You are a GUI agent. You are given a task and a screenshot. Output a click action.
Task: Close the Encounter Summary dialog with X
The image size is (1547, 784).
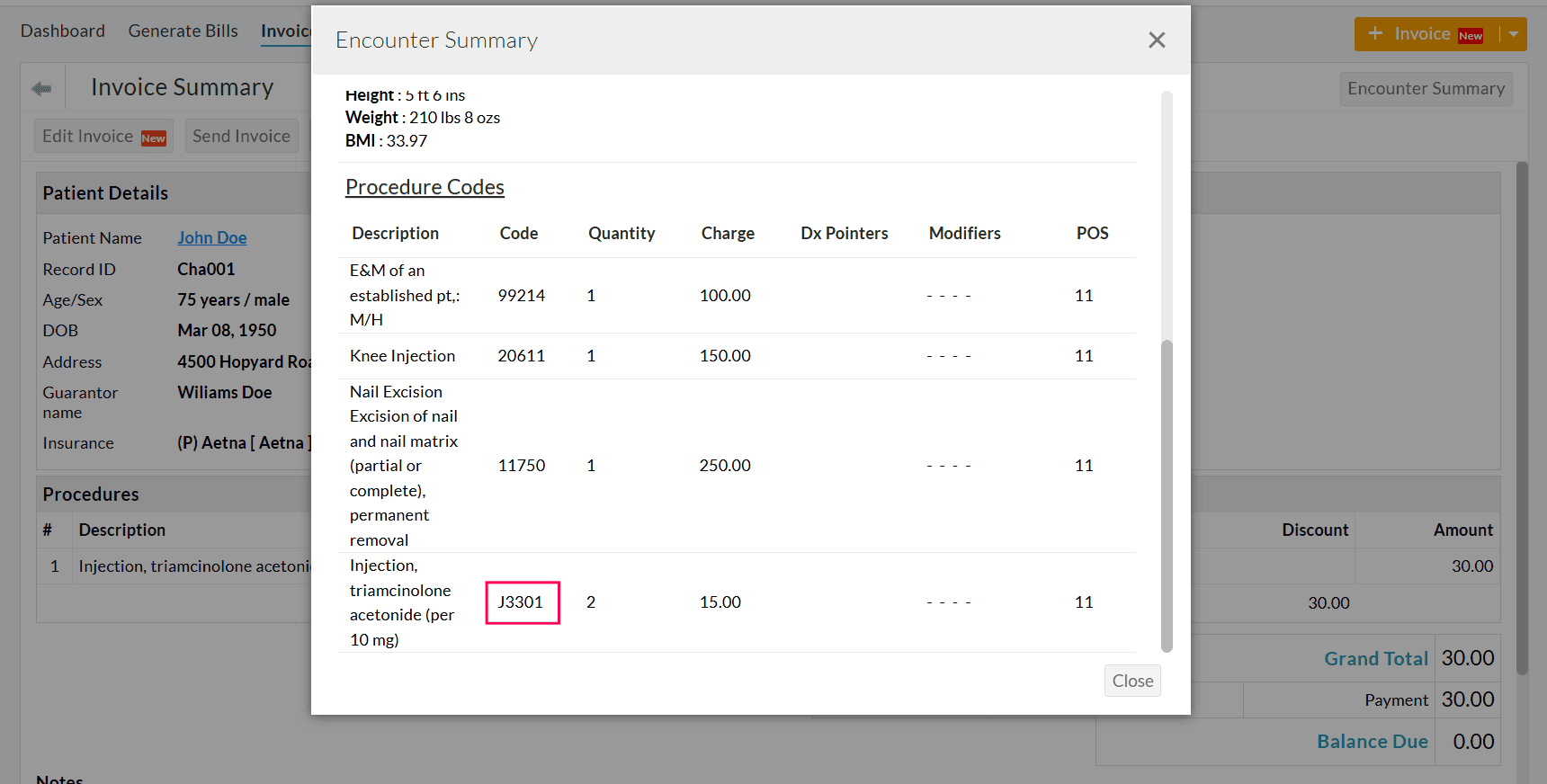[1157, 40]
